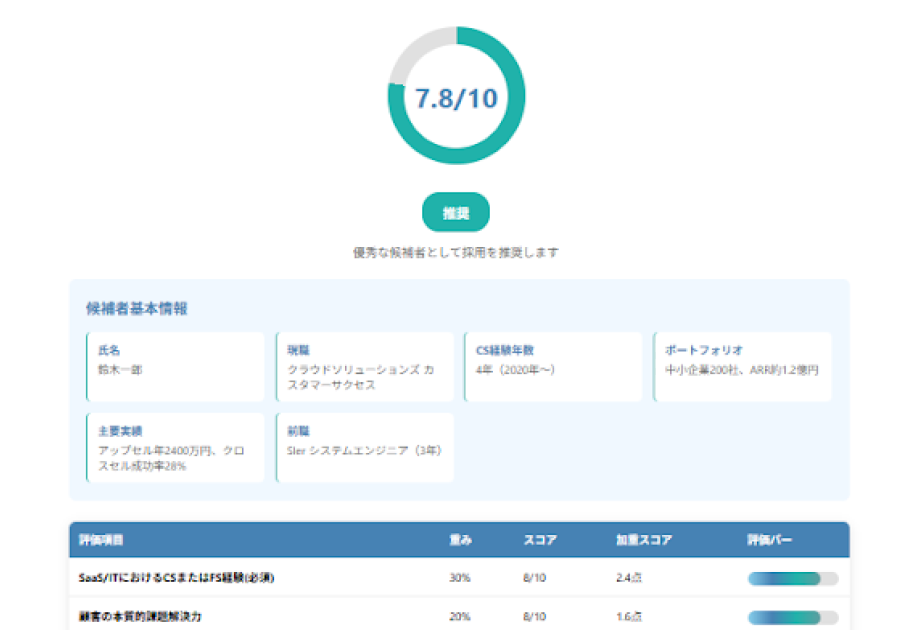
Task: Click the CS経験年数 info card
Action: point(553,367)
